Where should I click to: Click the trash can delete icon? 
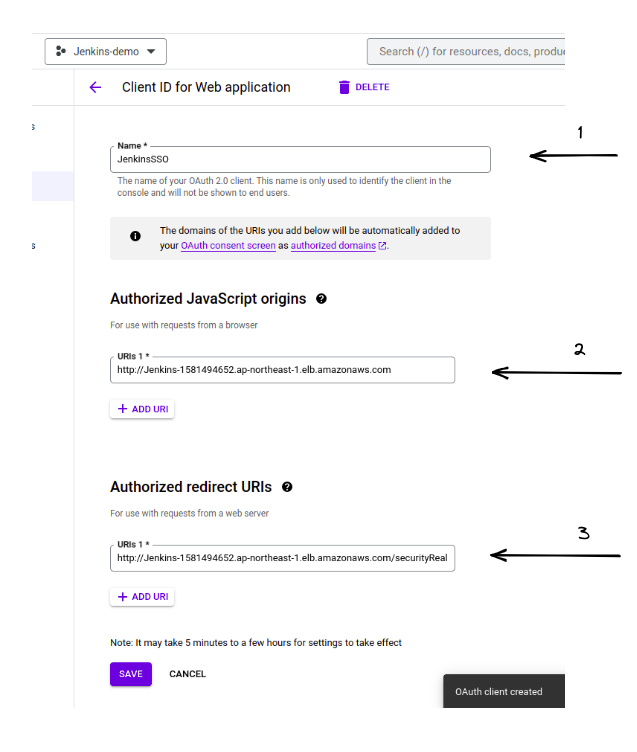345,87
